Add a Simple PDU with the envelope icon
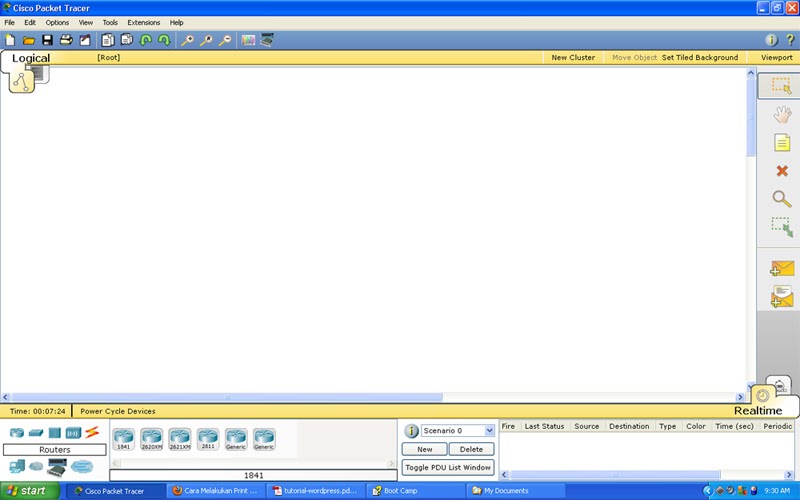Screen dimensions: 800x500 pyautogui.click(x=782, y=269)
